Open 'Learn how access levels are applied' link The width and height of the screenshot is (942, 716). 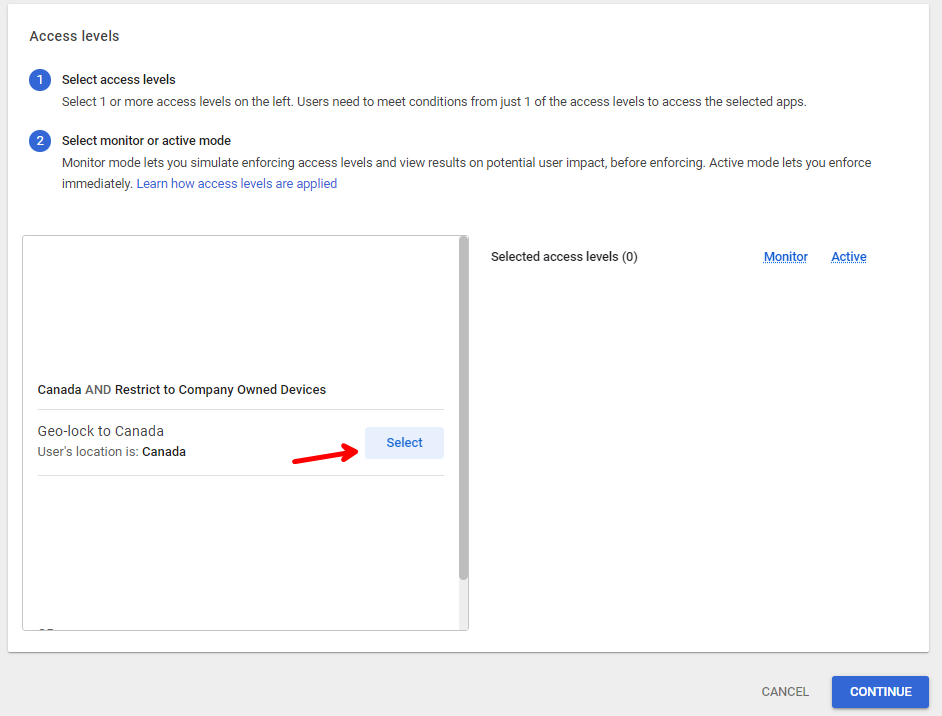(x=237, y=184)
